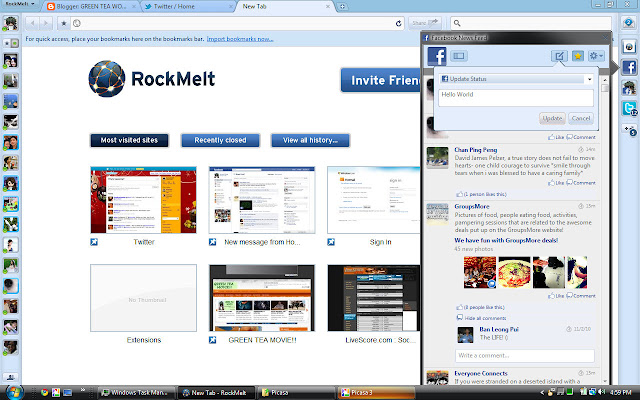This screenshot has height=400, width=640.
Task: Click the Invite Friends button
Action: [381, 80]
